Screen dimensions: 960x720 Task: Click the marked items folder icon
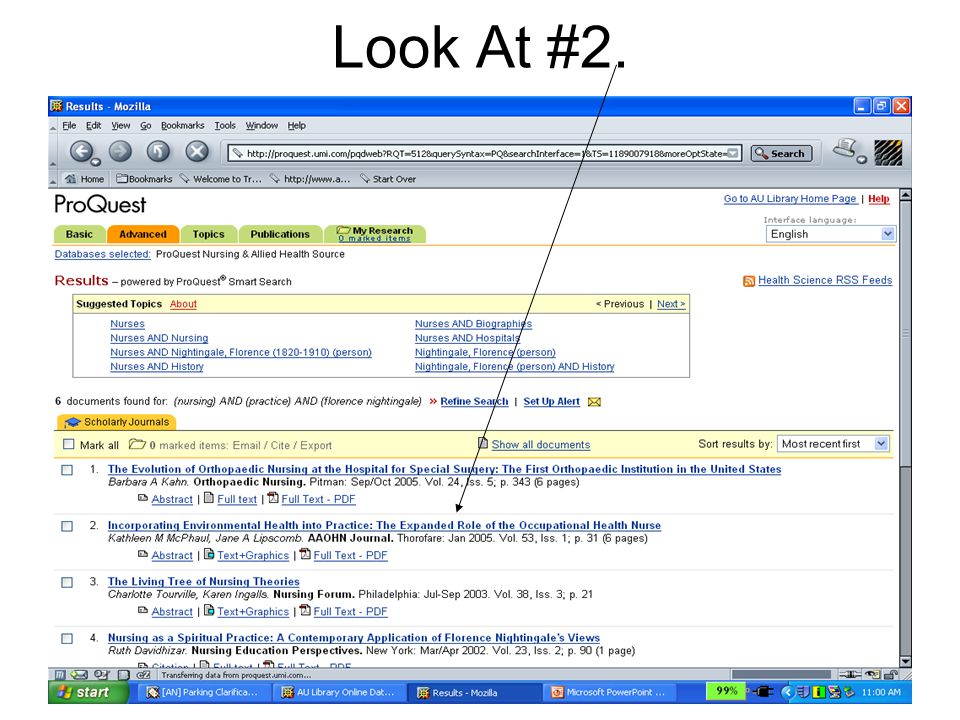(x=137, y=444)
